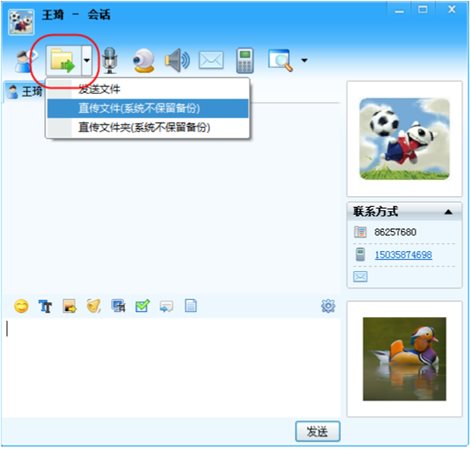This screenshot has height=450, width=470.
Task: Click the mobile number link 15035874698
Action: coord(403,255)
